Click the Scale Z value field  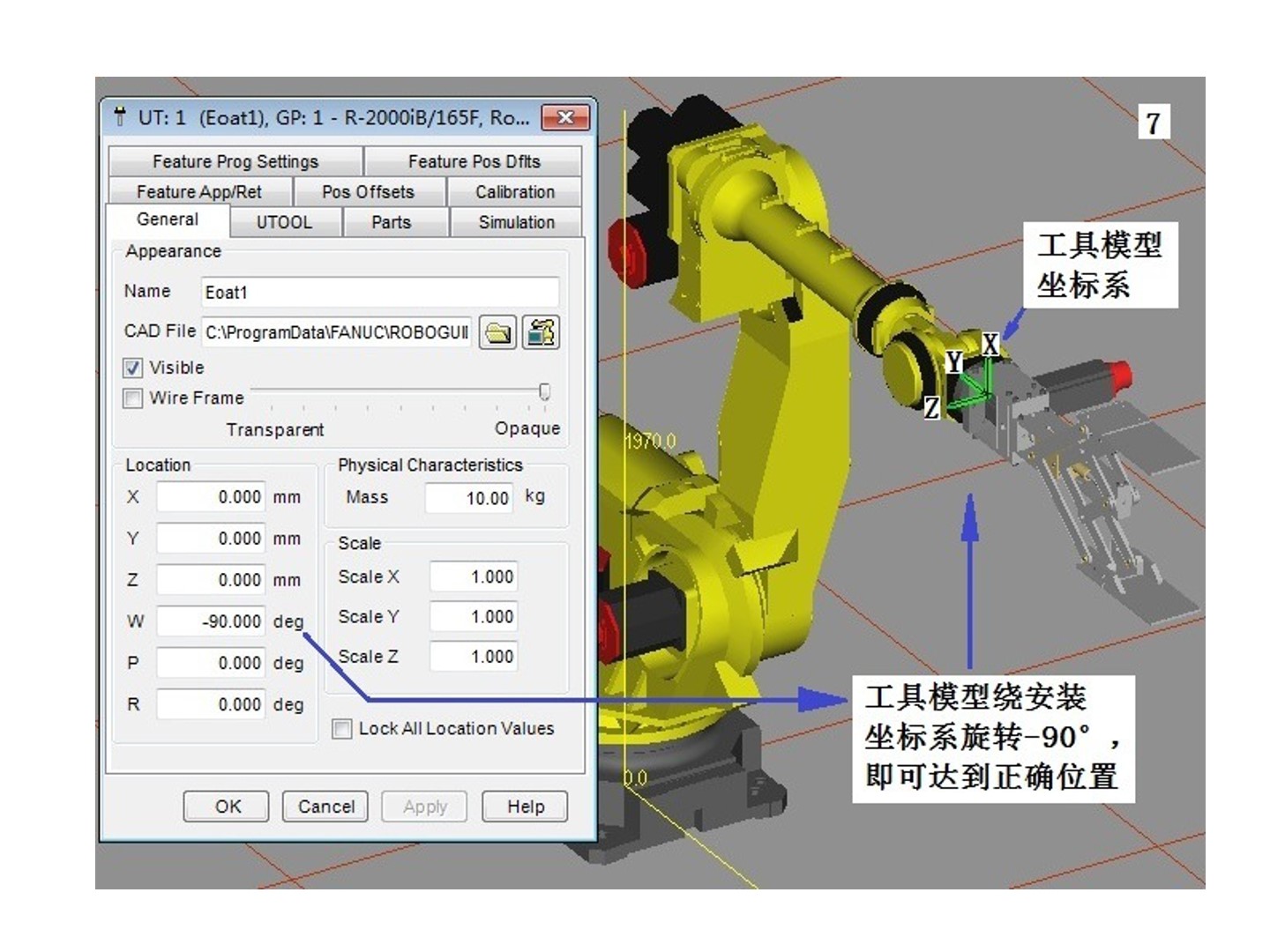tap(474, 657)
